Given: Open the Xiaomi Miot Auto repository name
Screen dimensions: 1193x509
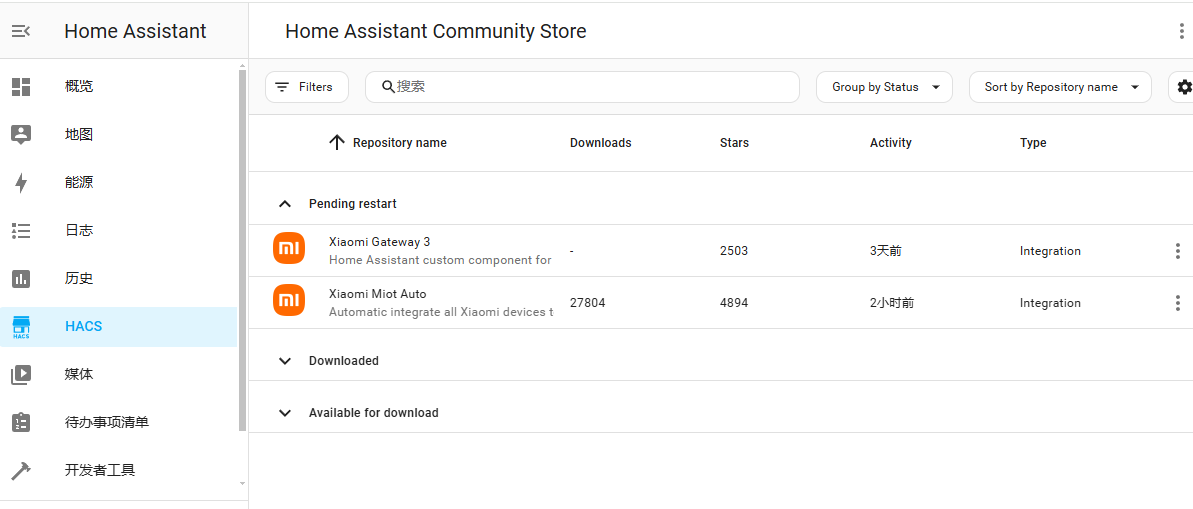Looking at the screenshot, I should 377,294.
